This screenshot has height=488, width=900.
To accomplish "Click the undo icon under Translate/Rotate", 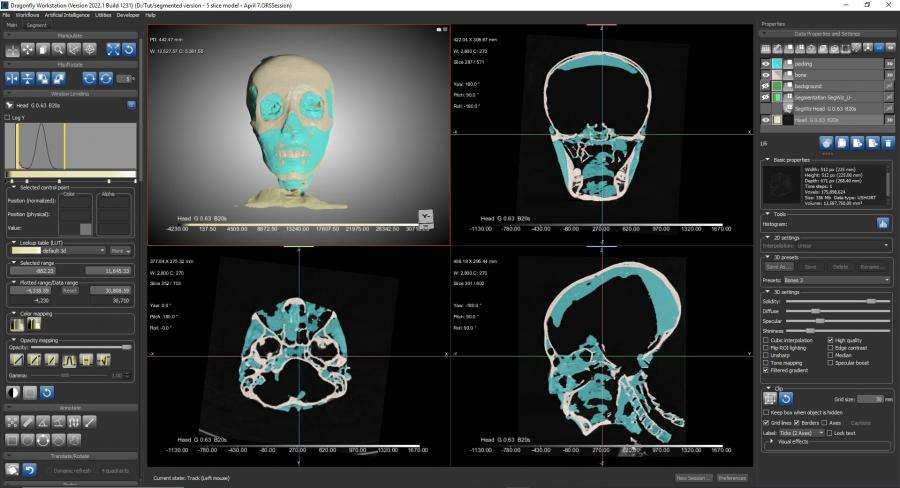I will coord(30,470).
